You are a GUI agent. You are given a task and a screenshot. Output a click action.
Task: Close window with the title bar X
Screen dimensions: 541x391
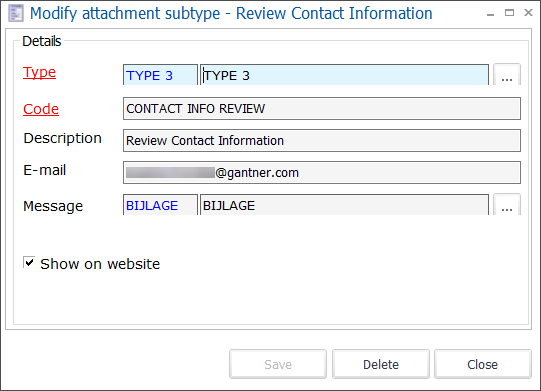tap(528, 13)
